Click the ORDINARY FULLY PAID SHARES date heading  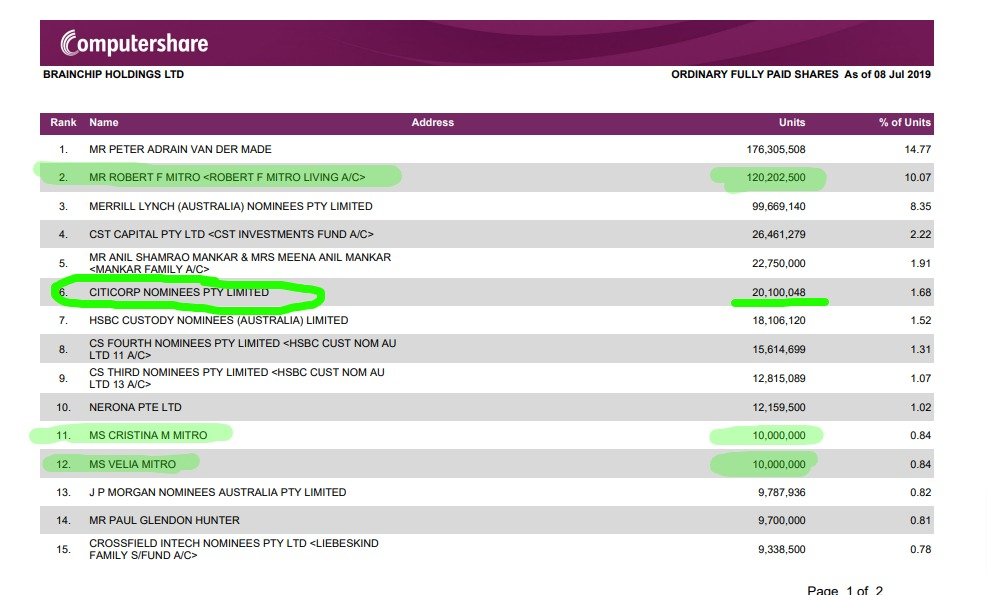pyautogui.click(x=800, y=74)
